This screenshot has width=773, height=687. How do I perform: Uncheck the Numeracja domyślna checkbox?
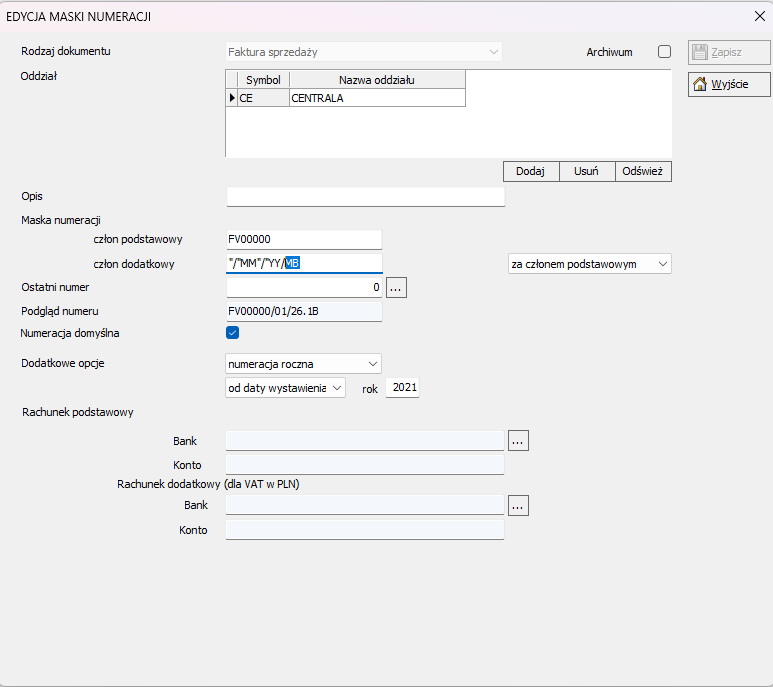[x=233, y=333]
